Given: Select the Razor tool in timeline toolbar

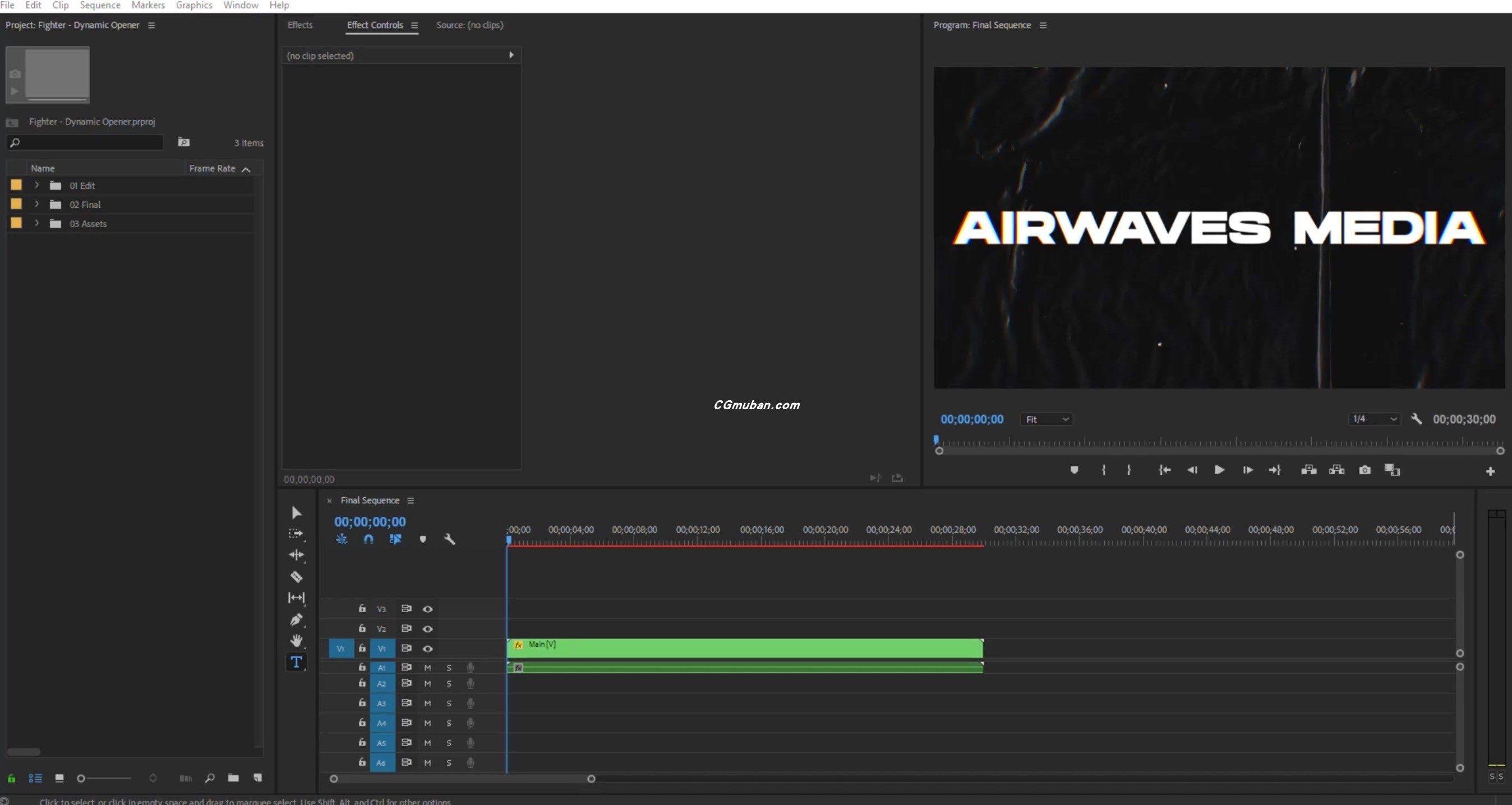Looking at the screenshot, I should point(297,577).
